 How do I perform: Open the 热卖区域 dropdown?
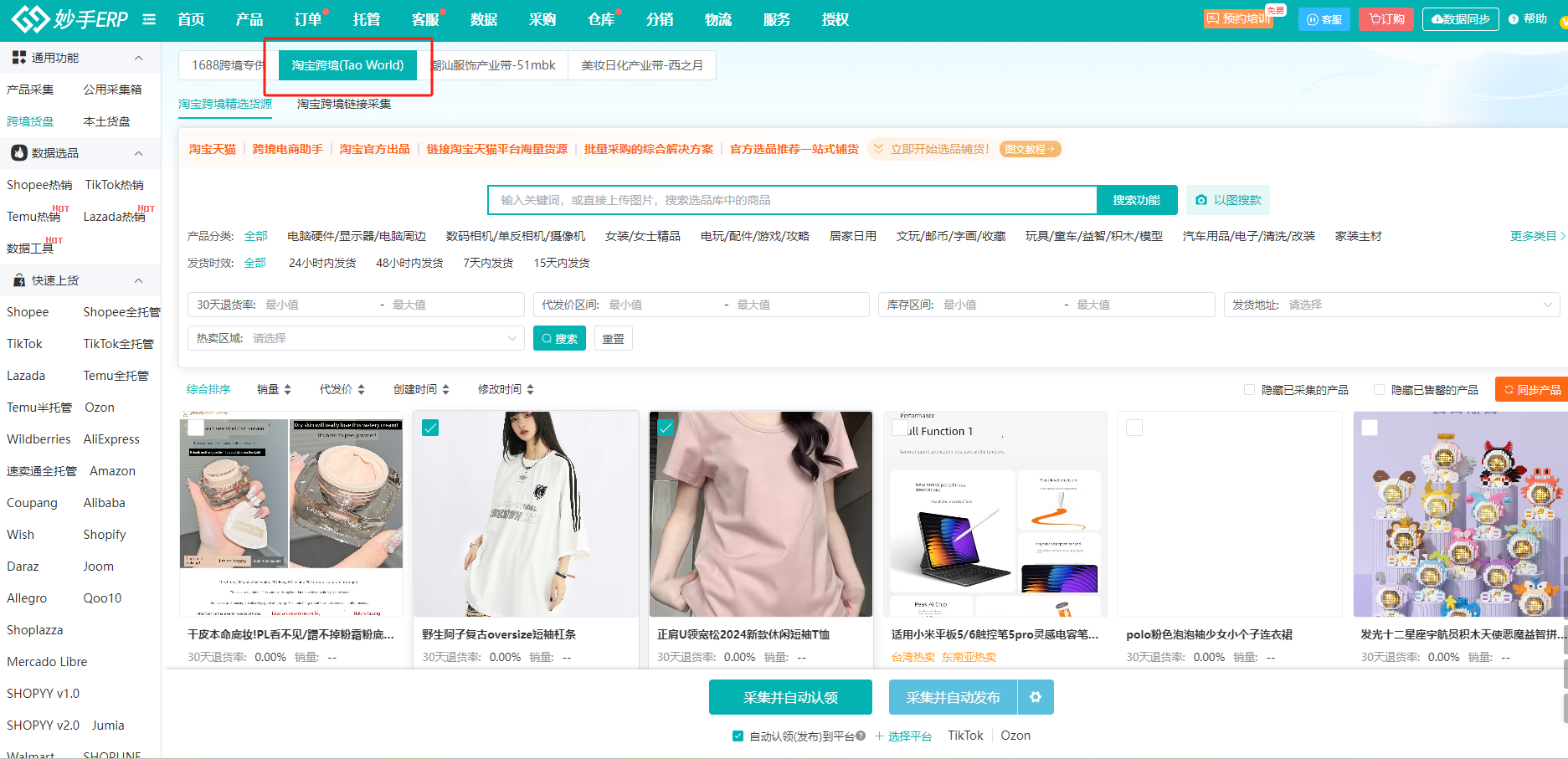point(356,338)
